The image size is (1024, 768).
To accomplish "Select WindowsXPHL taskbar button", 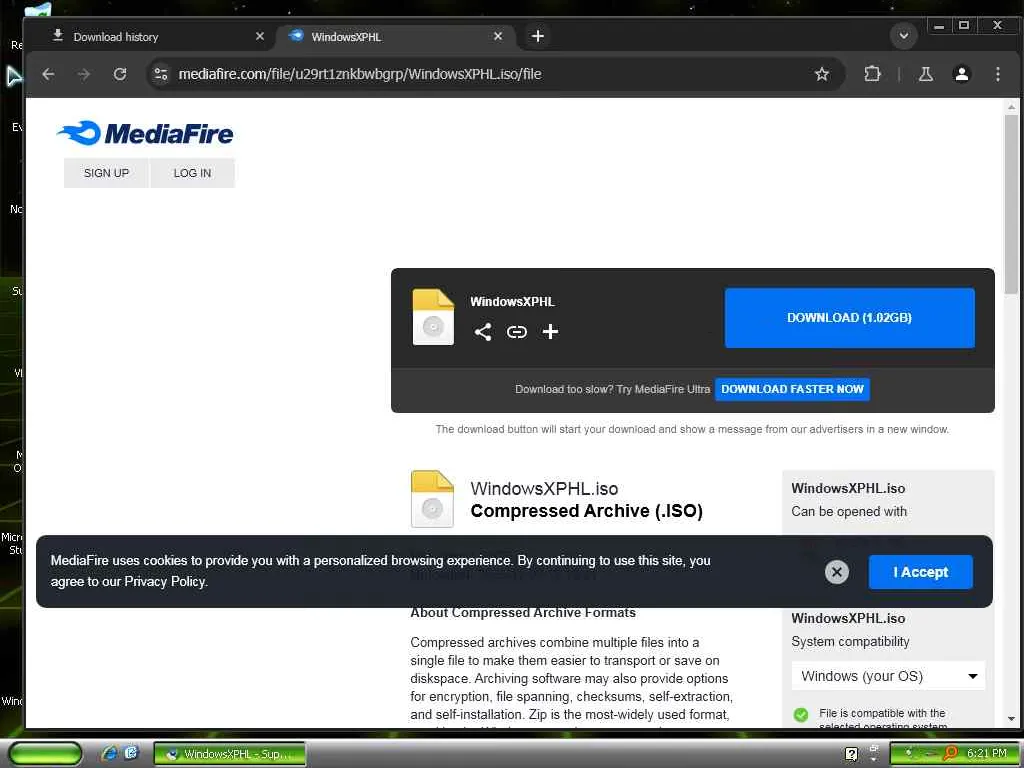I will pyautogui.click(x=229, y=754).
